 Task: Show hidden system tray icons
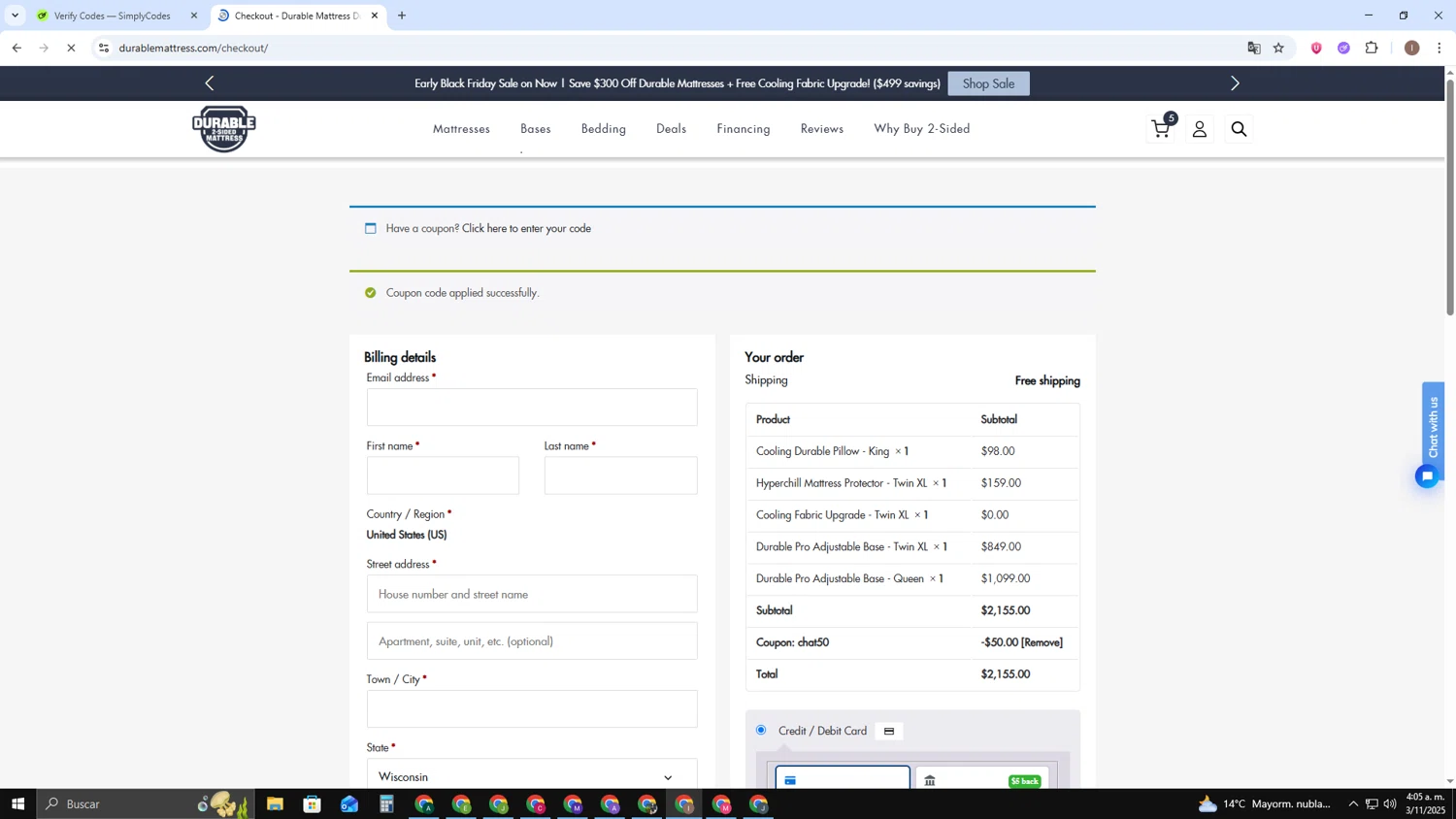click(x=1353, y=803)
